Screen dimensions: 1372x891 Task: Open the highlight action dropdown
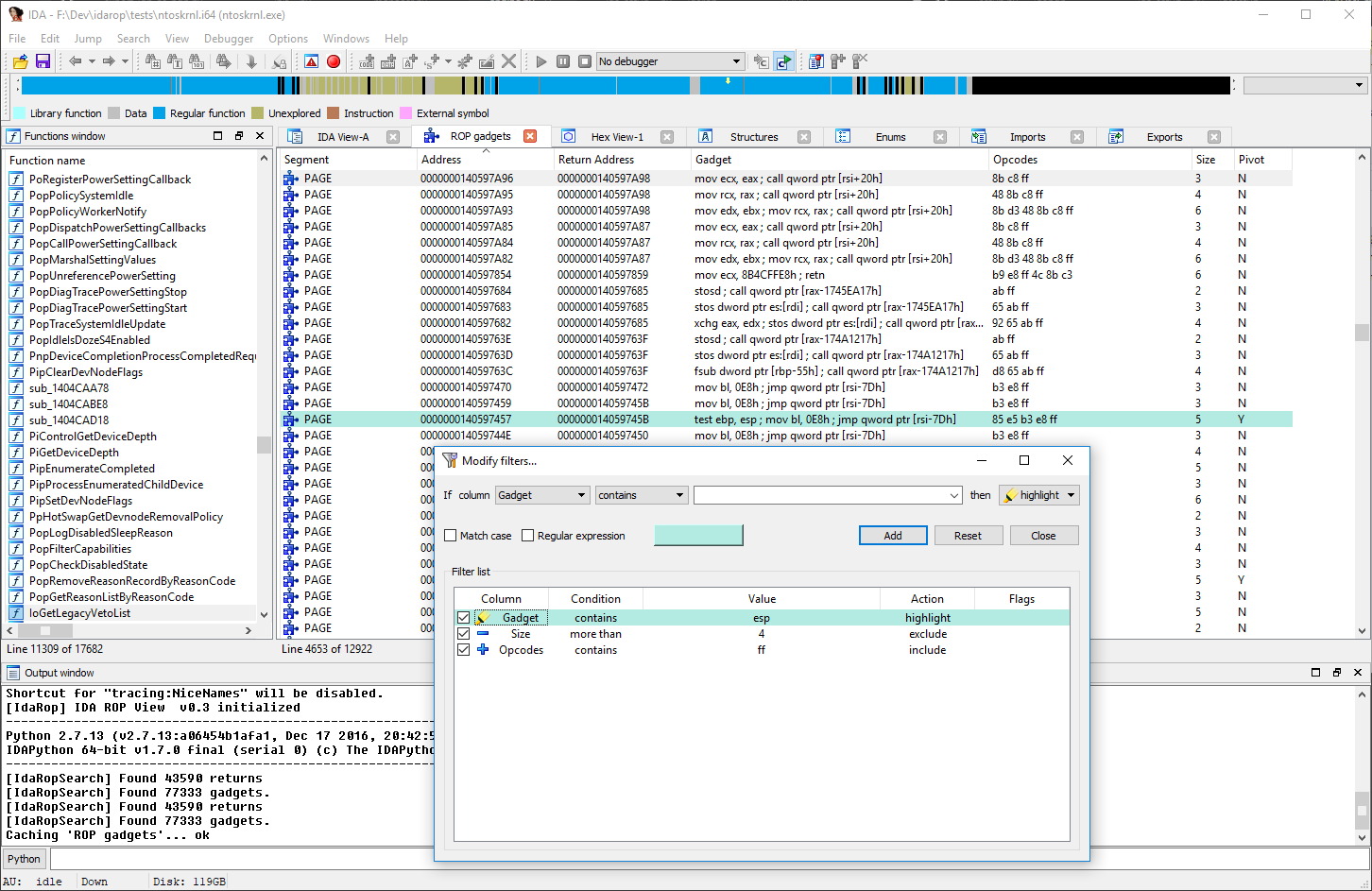coord(1039,495)
